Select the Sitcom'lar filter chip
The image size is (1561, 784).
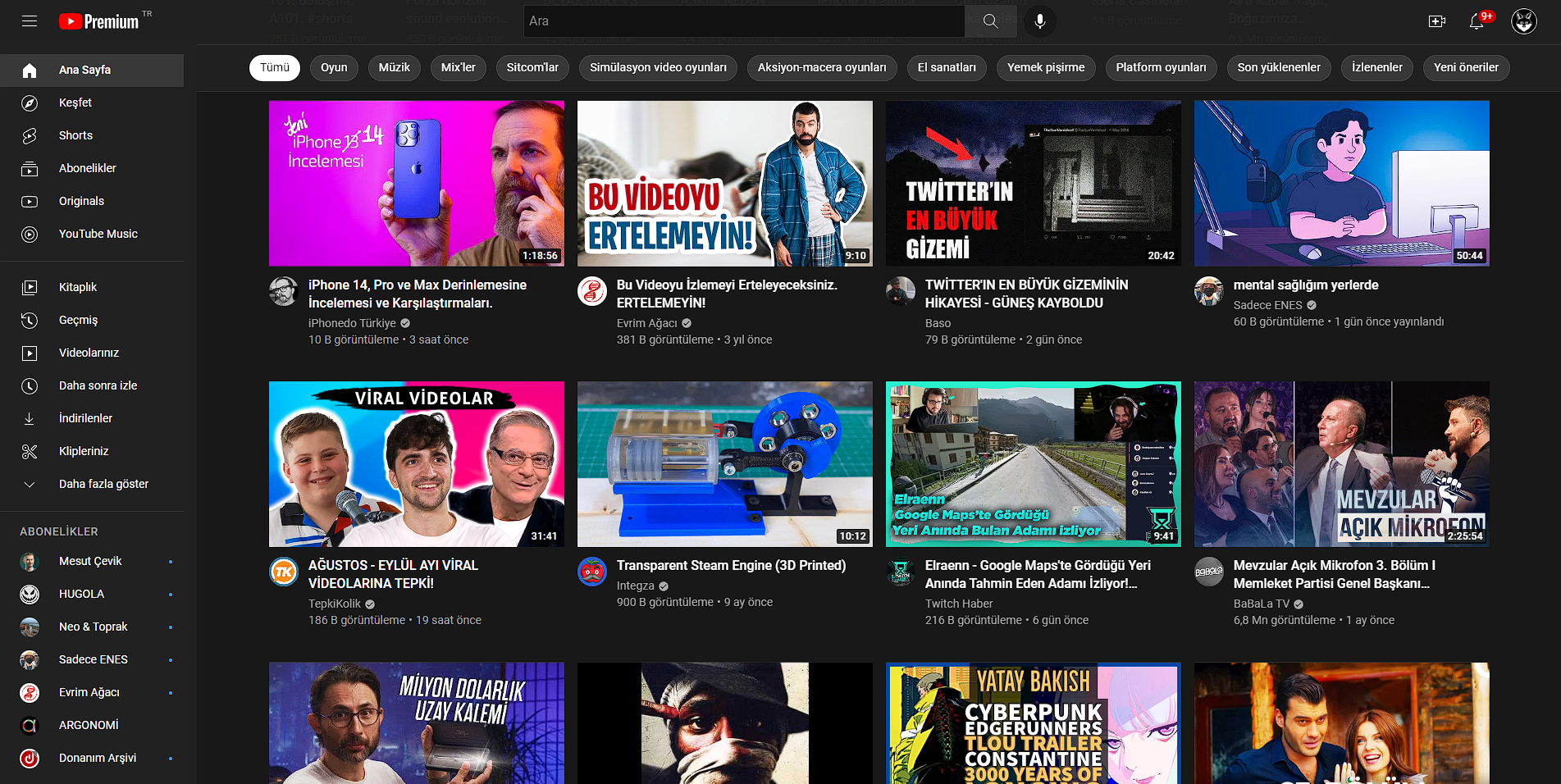[532, 68]
